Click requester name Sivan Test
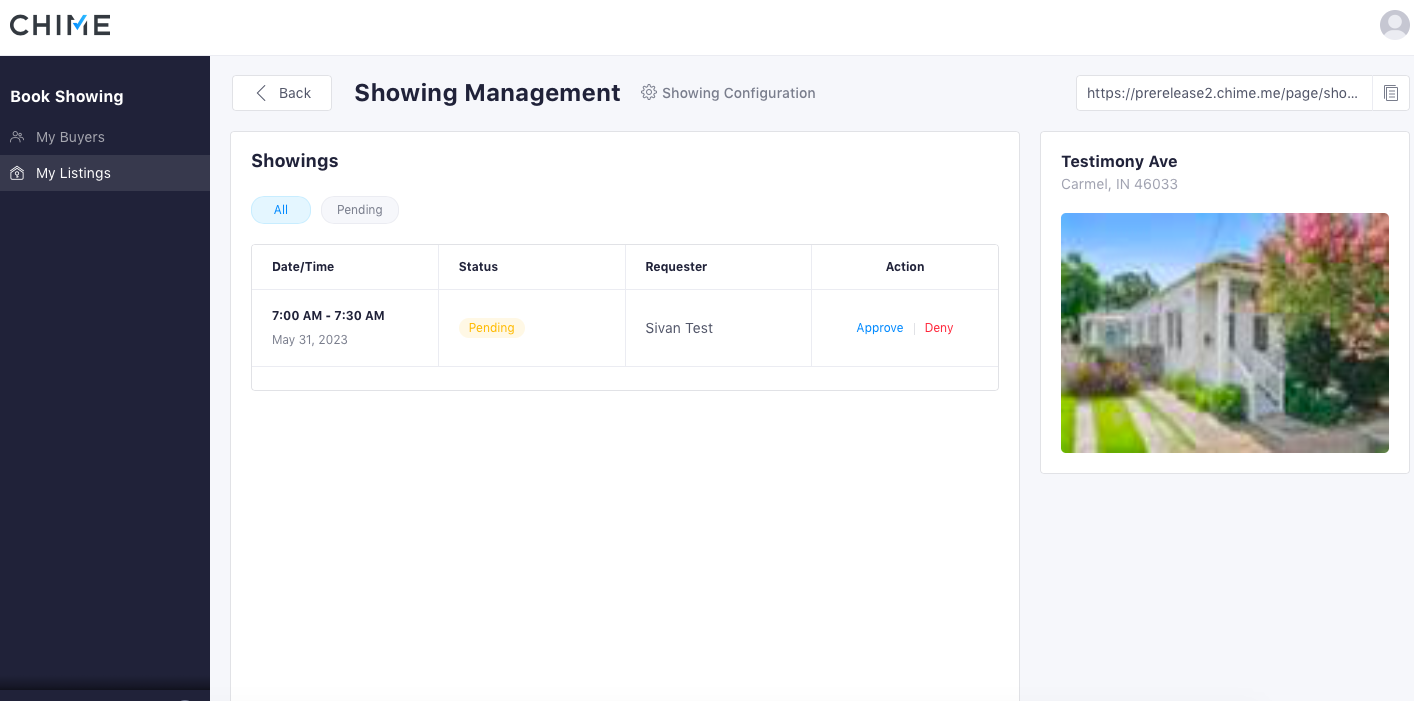This screenshot has height=701, width=1414. (x=679, y=328)
